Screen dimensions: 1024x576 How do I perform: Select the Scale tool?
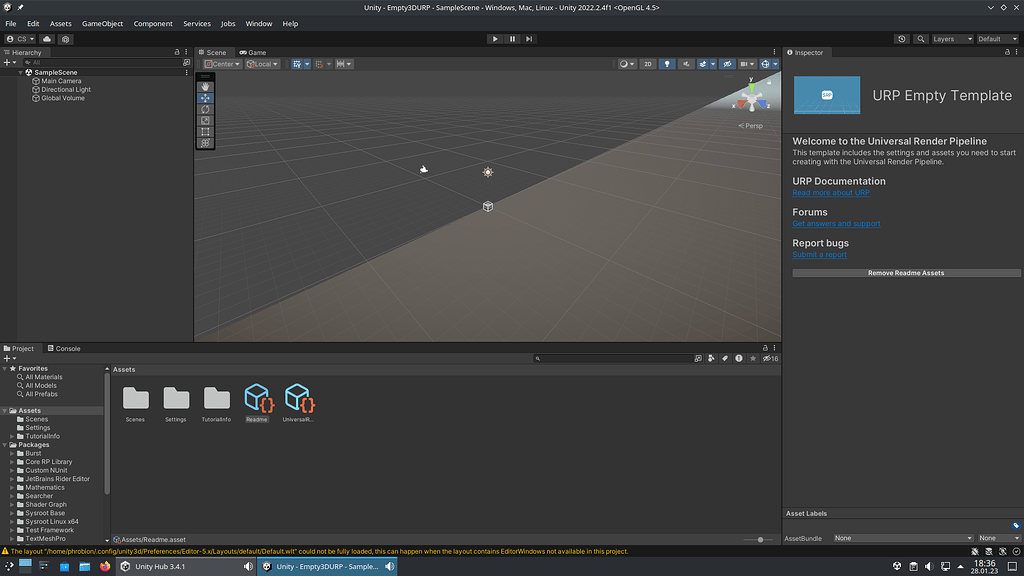[204, 119]
